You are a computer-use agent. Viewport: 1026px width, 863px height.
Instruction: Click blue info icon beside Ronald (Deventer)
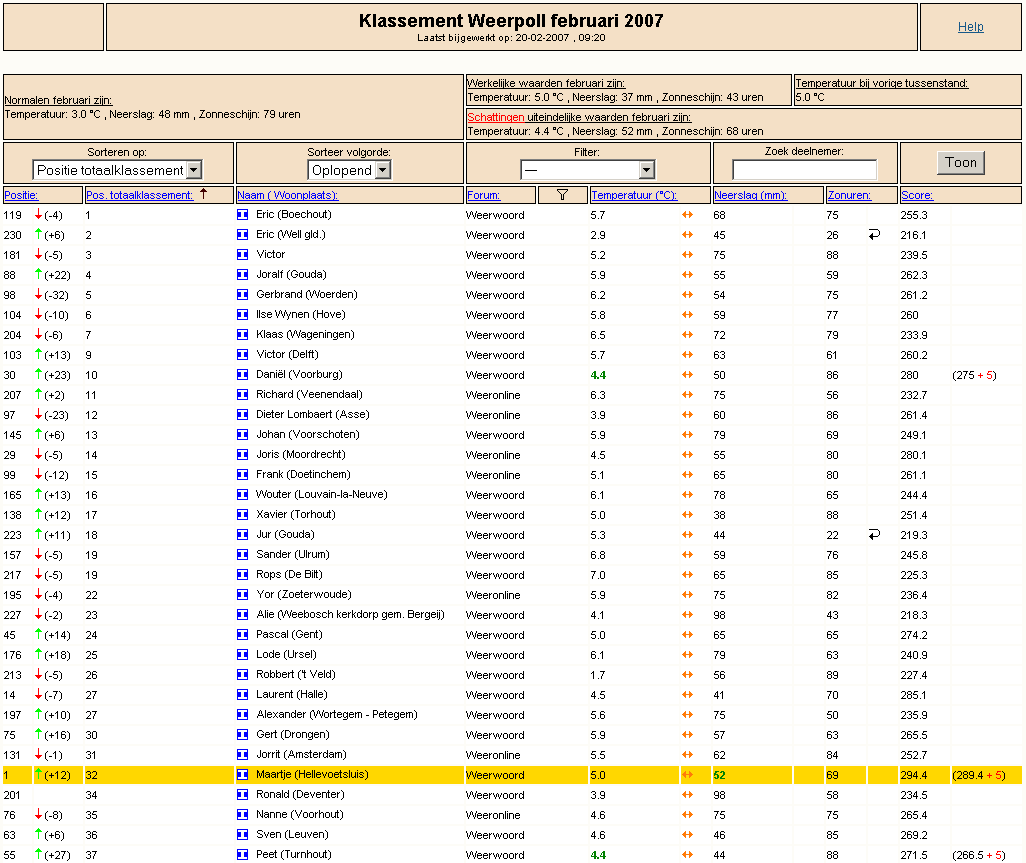tap(243, 795)
